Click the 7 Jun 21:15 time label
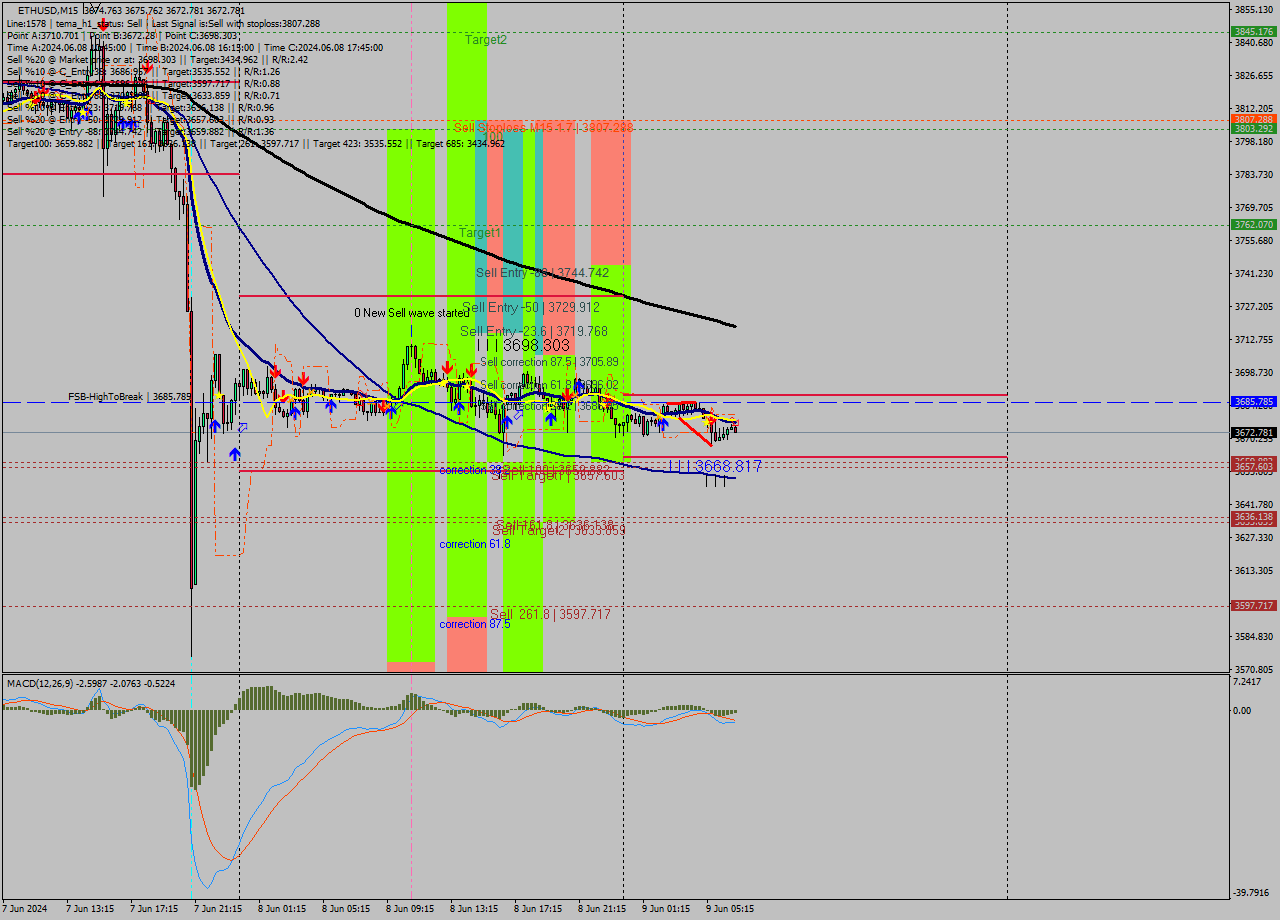Screen dimensions: 1280x920 pos(217,909)
